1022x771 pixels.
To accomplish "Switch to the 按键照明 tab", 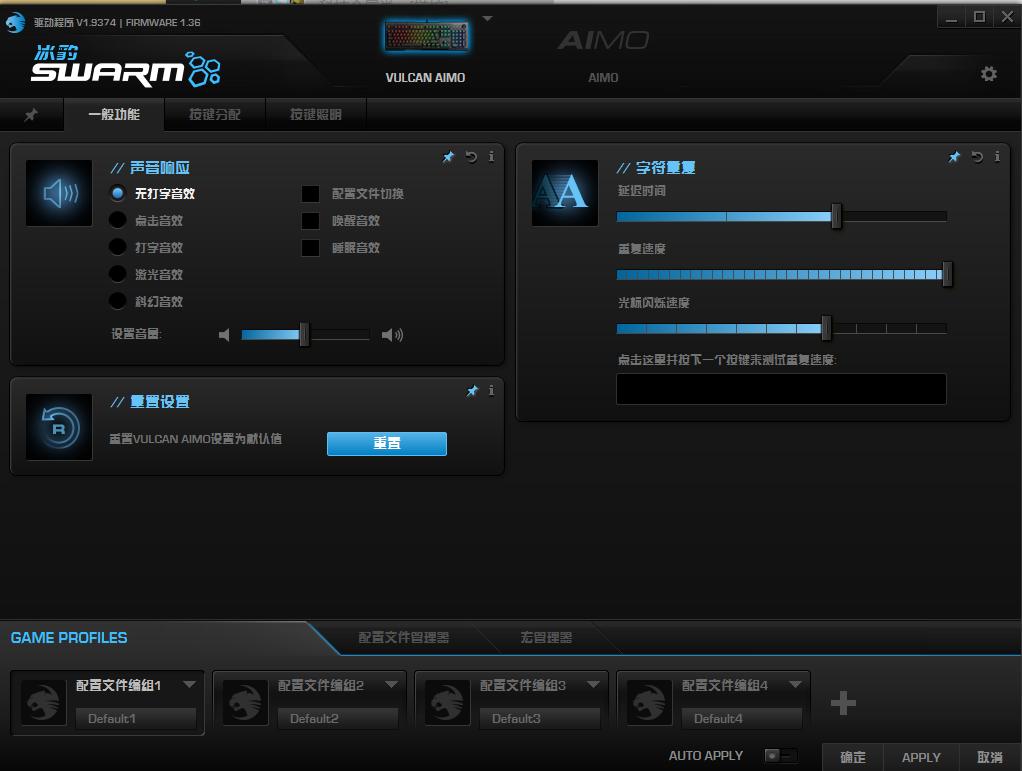I will click(x=314, y=114).
